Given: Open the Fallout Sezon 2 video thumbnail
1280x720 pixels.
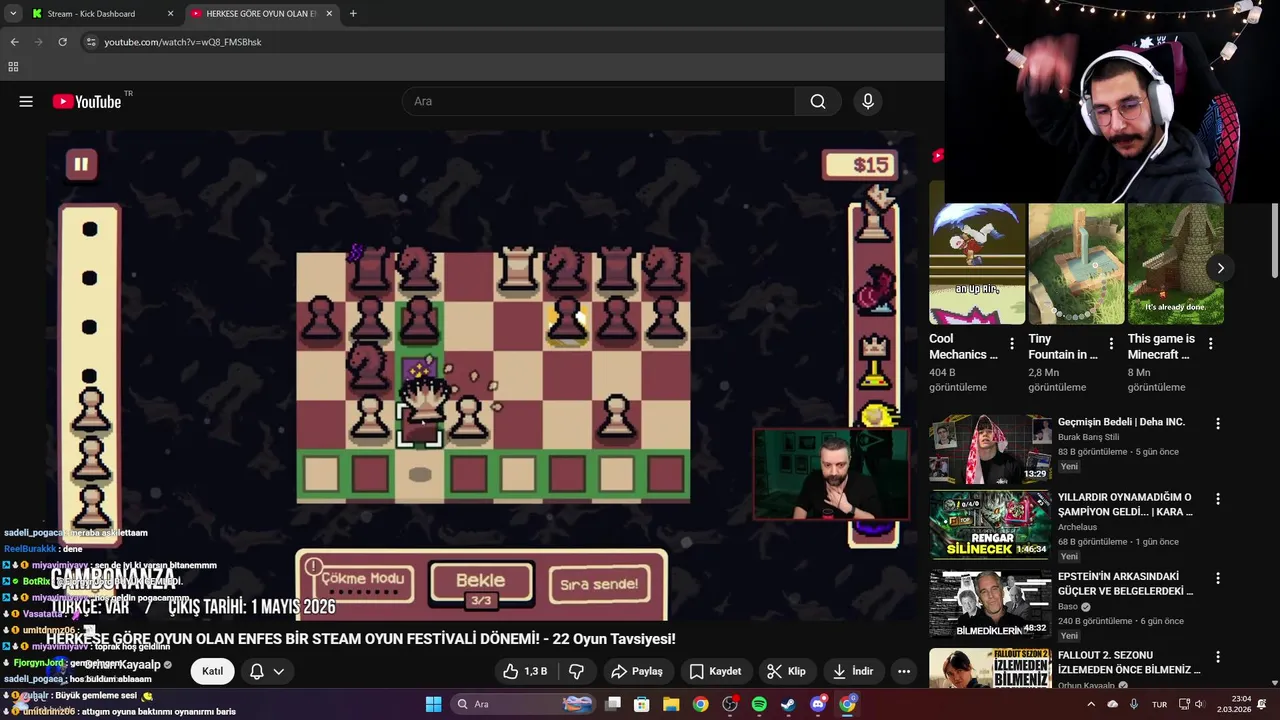Looking at the screenshot, I should 991,668.
